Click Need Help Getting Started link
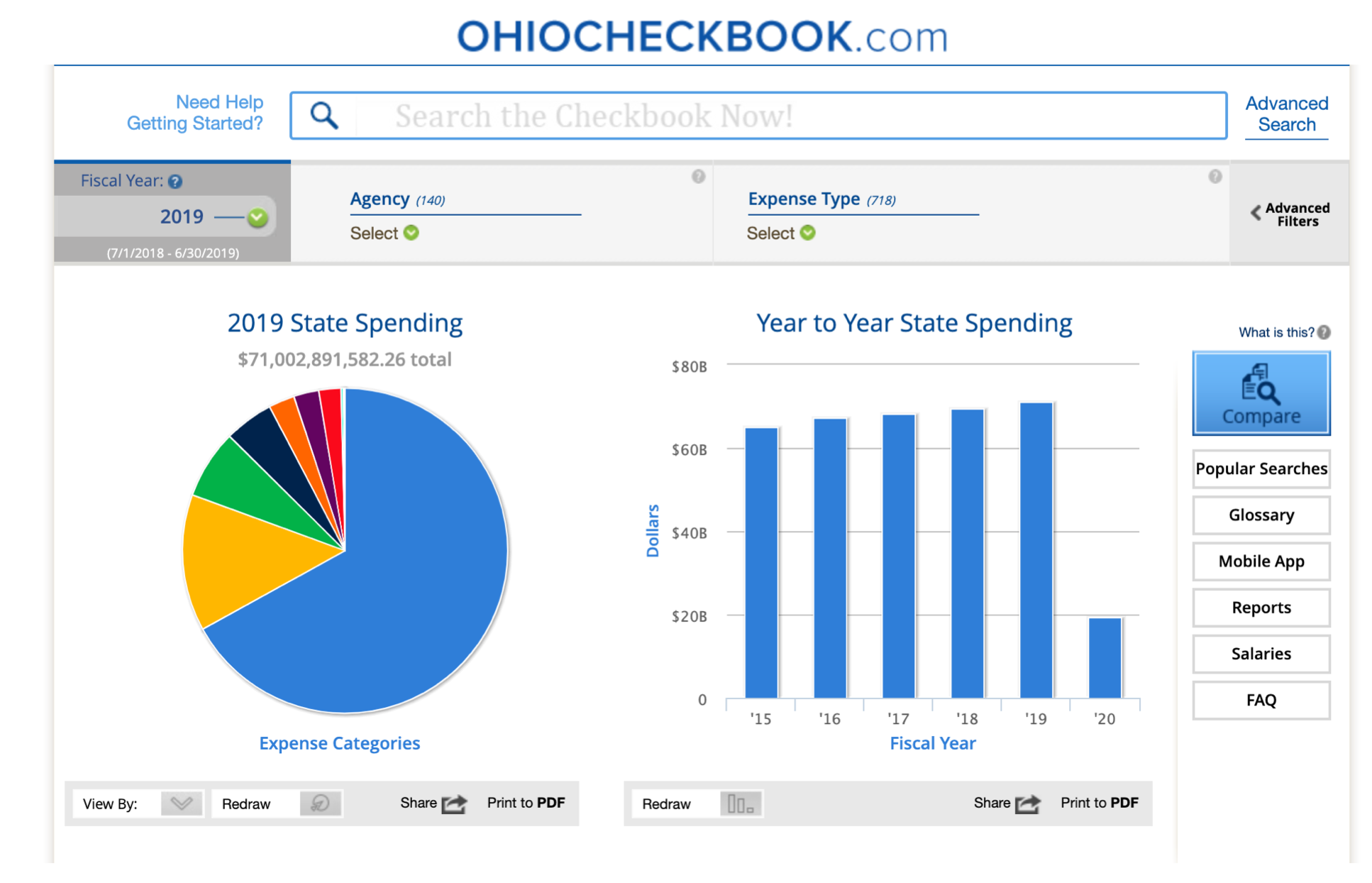The image size is (1372, 883). [195, 113]
